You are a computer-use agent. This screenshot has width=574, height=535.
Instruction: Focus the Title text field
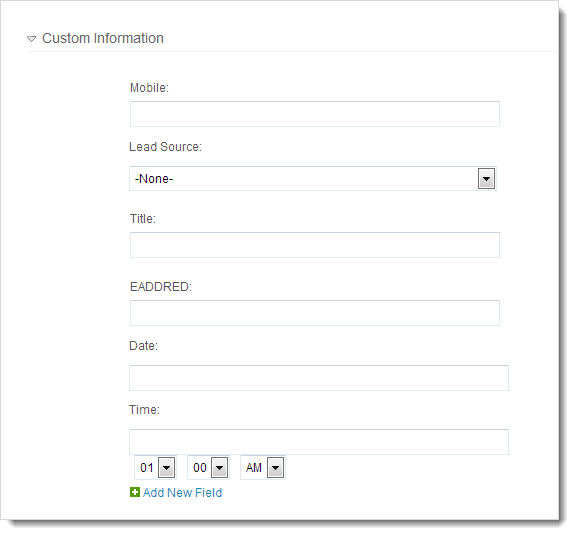click(x=315, y=245)
